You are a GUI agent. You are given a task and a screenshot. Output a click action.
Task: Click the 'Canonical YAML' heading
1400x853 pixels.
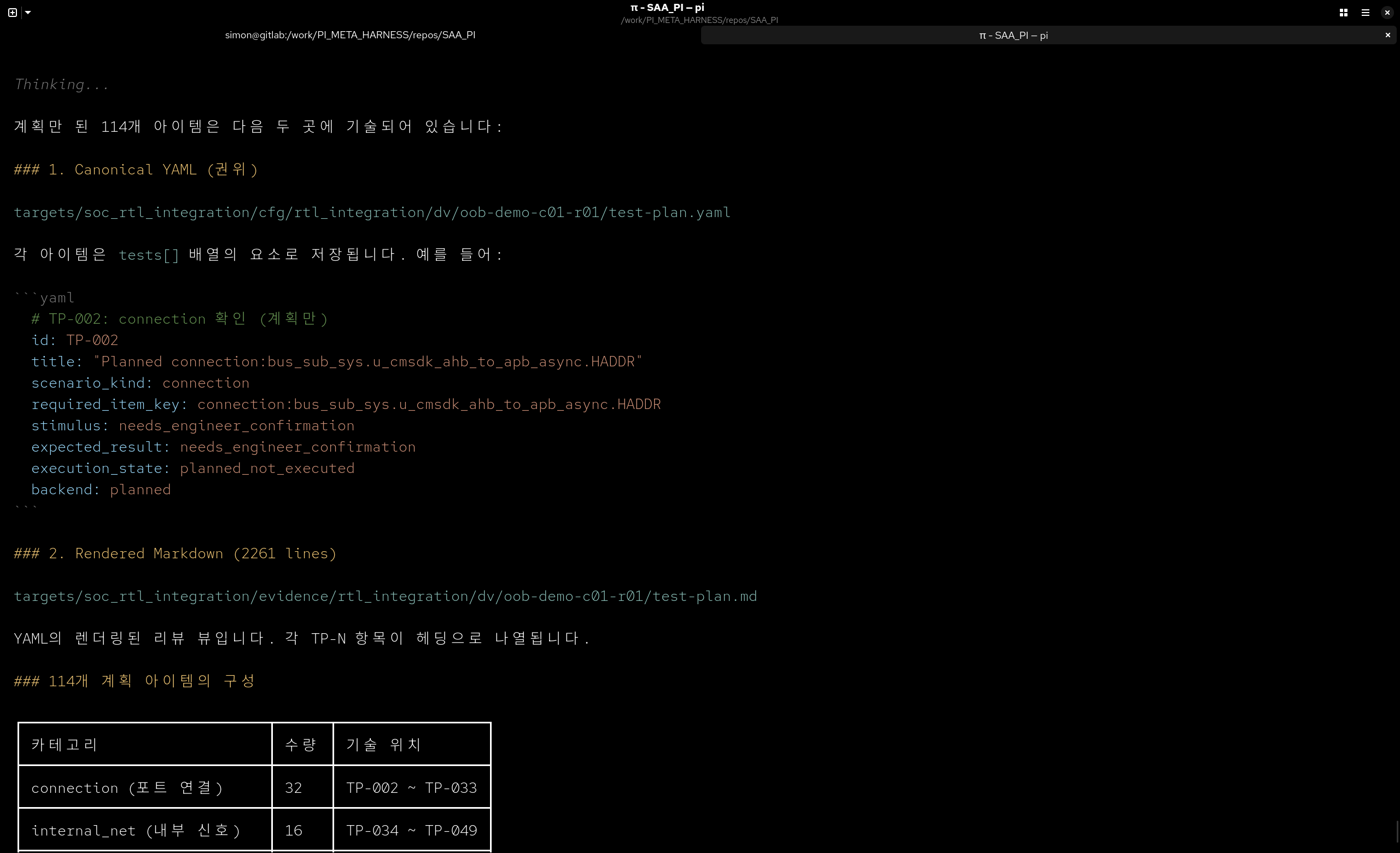136,170
